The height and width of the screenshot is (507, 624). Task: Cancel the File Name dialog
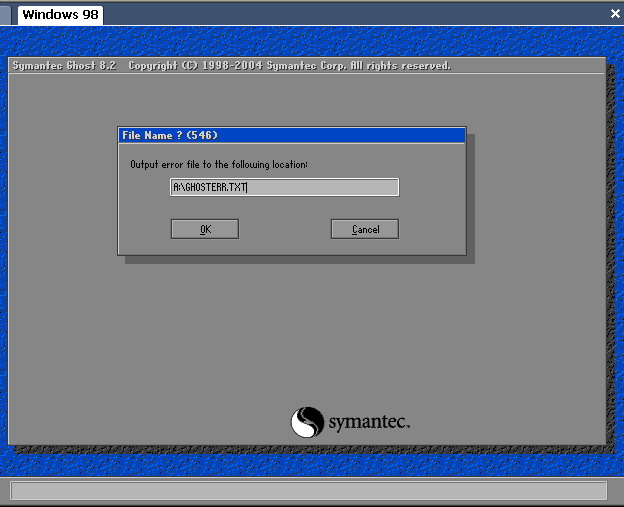(365, 229)
